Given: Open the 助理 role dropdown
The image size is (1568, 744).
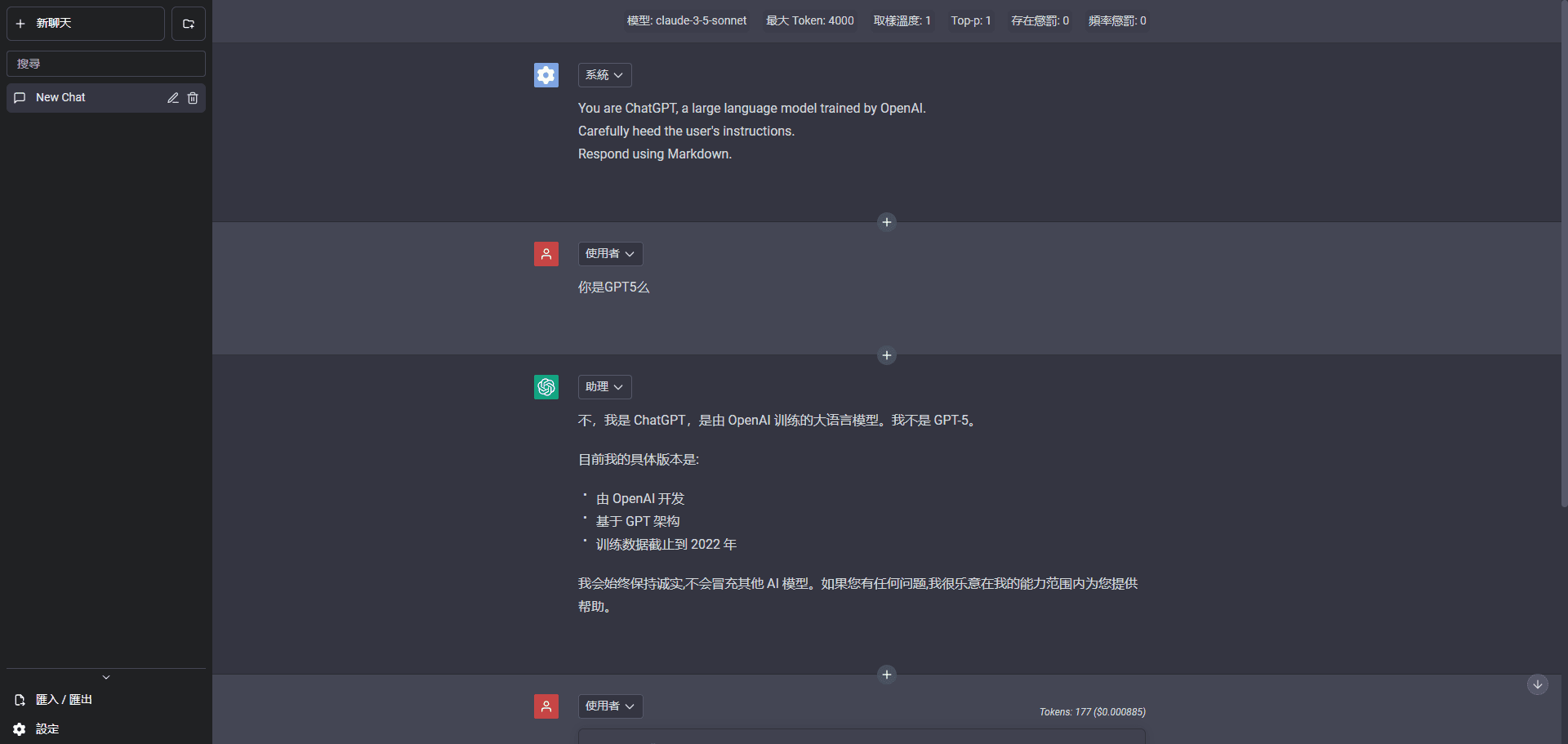Looking at the screenshot, I should click(x=605, y=387).
